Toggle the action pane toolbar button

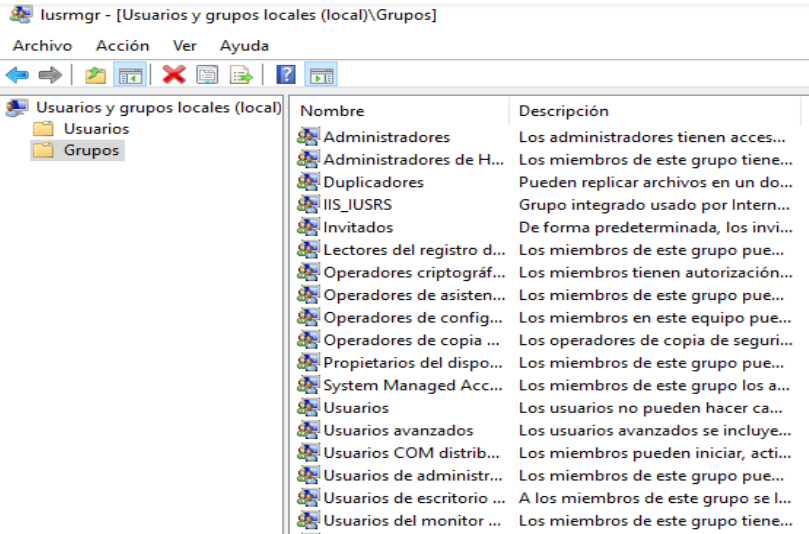(x=321, y=75)
